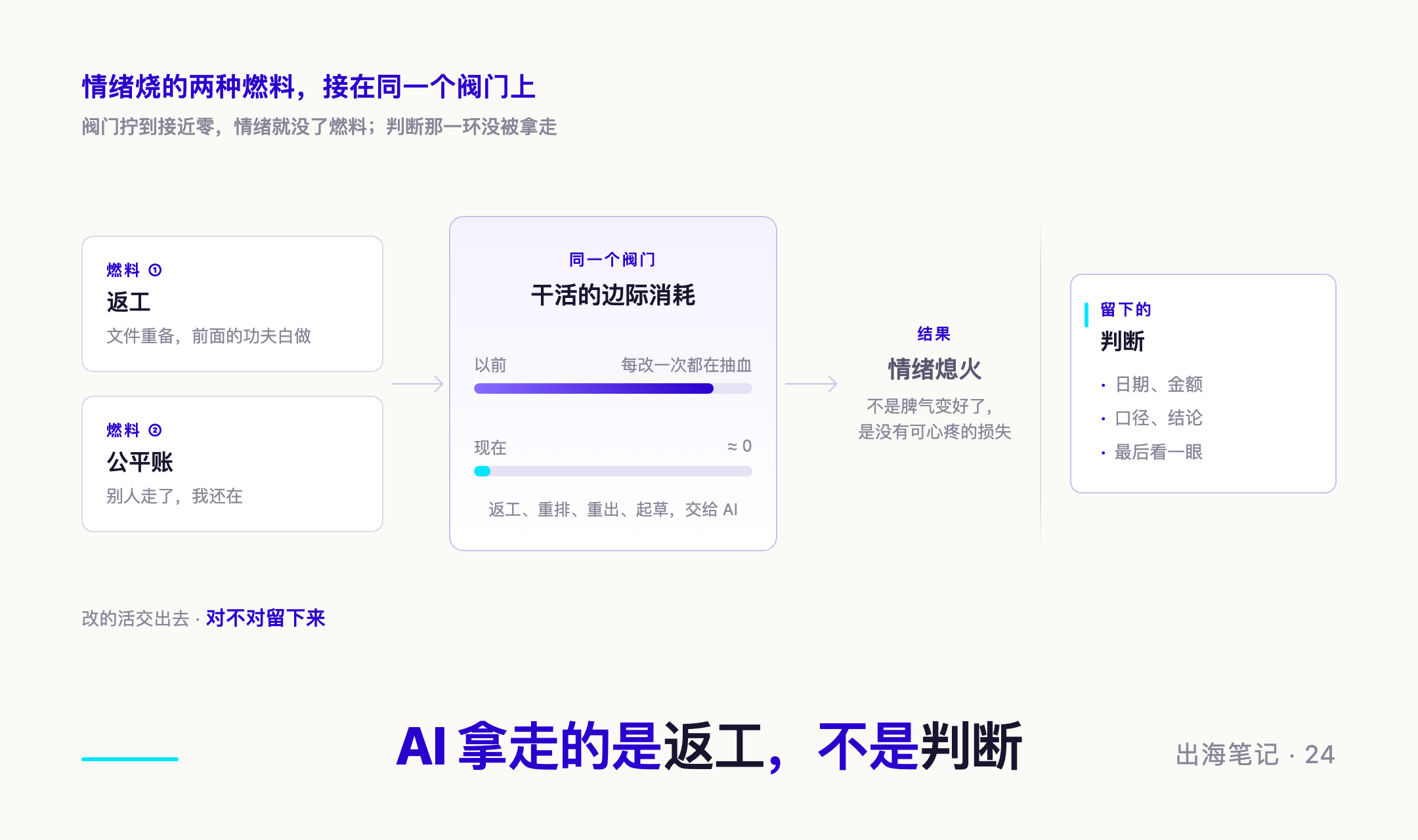This screenshot has width=1418, height=840.
Task: Click the 同一个阀门 label
Action: pos(612,260)
